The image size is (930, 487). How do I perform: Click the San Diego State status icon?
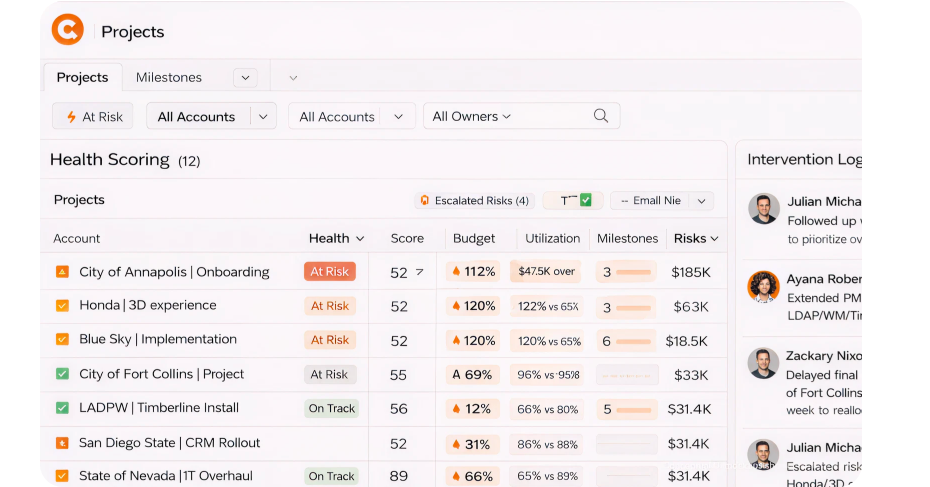62,443
